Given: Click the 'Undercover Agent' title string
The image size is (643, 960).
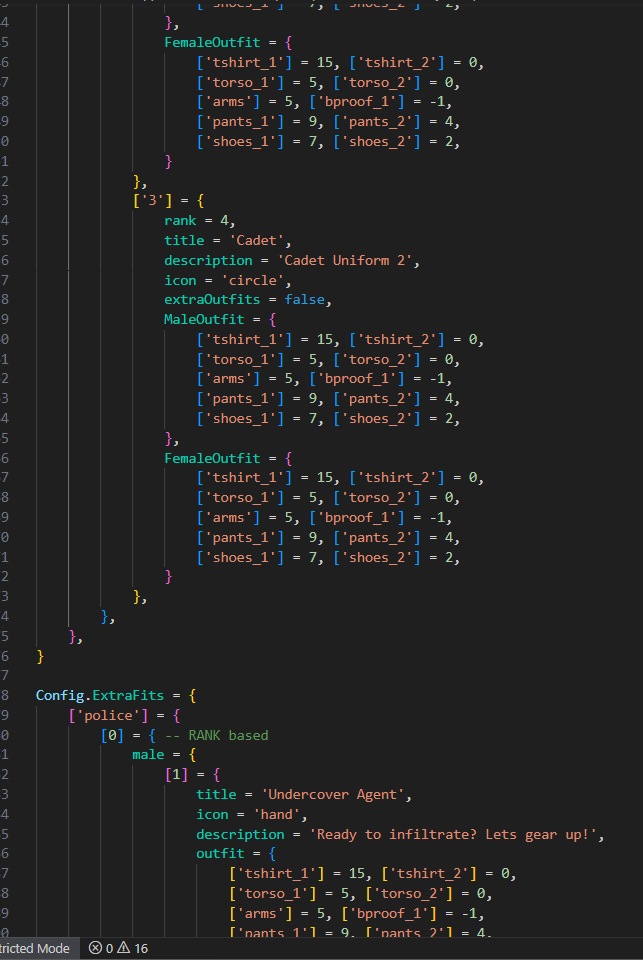Looking at the screenshot, I should 335,794.
